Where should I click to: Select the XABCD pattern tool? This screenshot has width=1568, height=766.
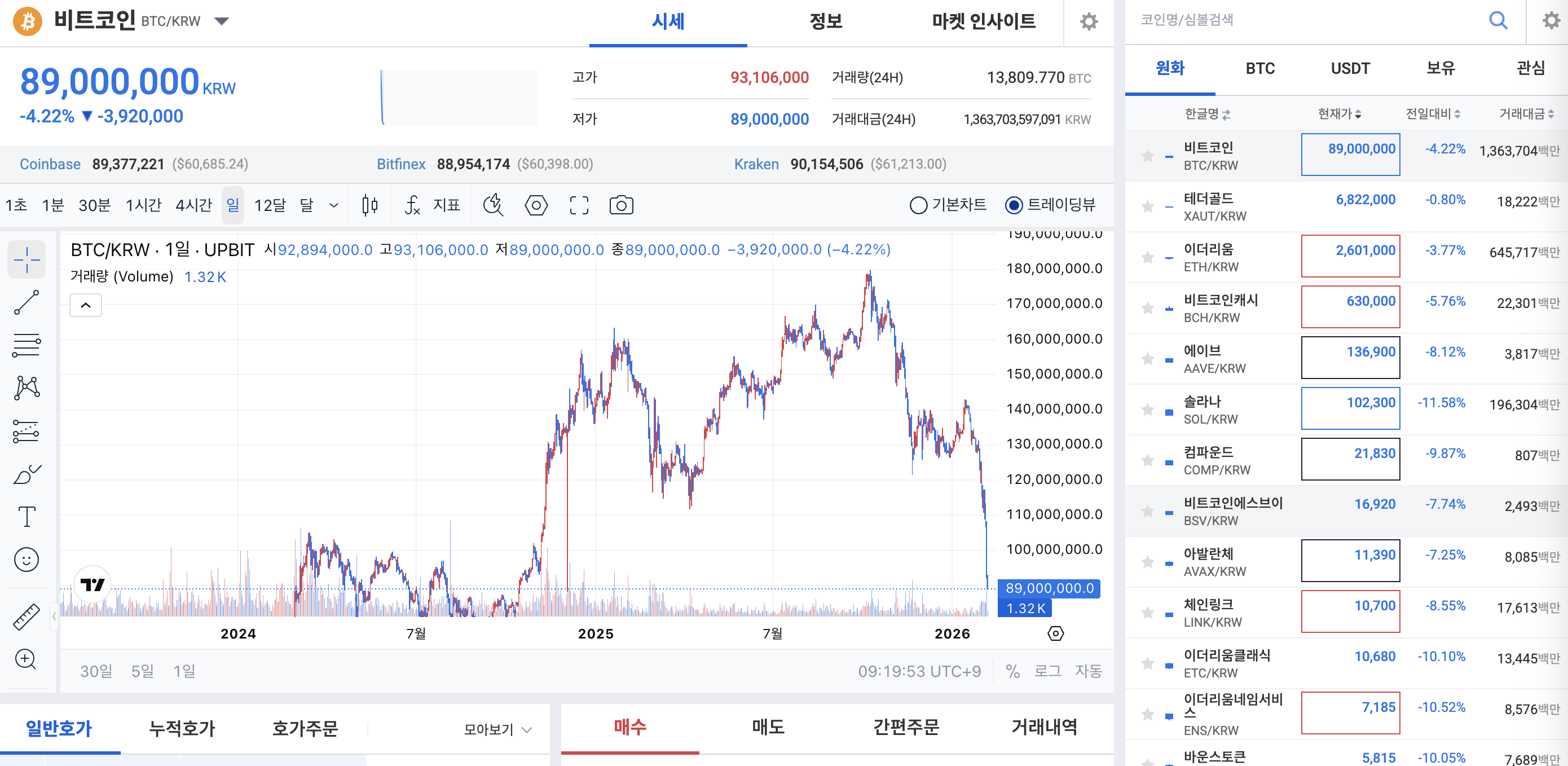(x=27, y=388)
